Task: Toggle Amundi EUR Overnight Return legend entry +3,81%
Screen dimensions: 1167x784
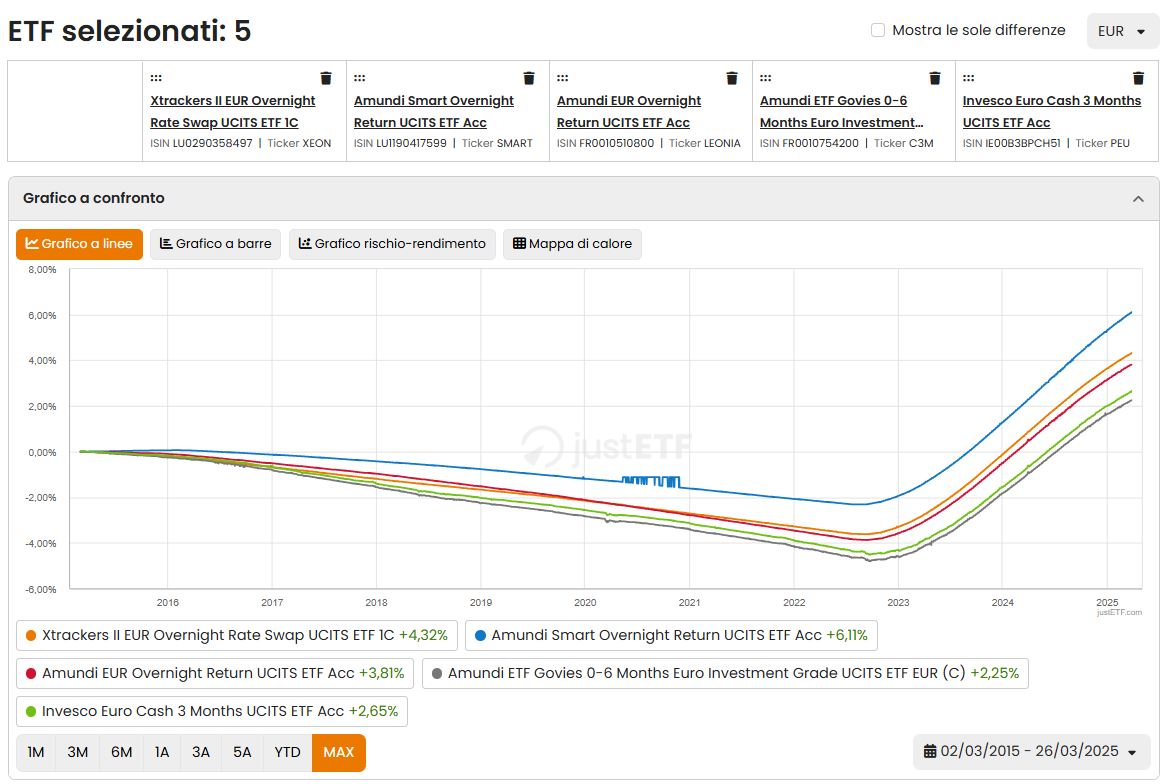Action: (x=215, y=674)
